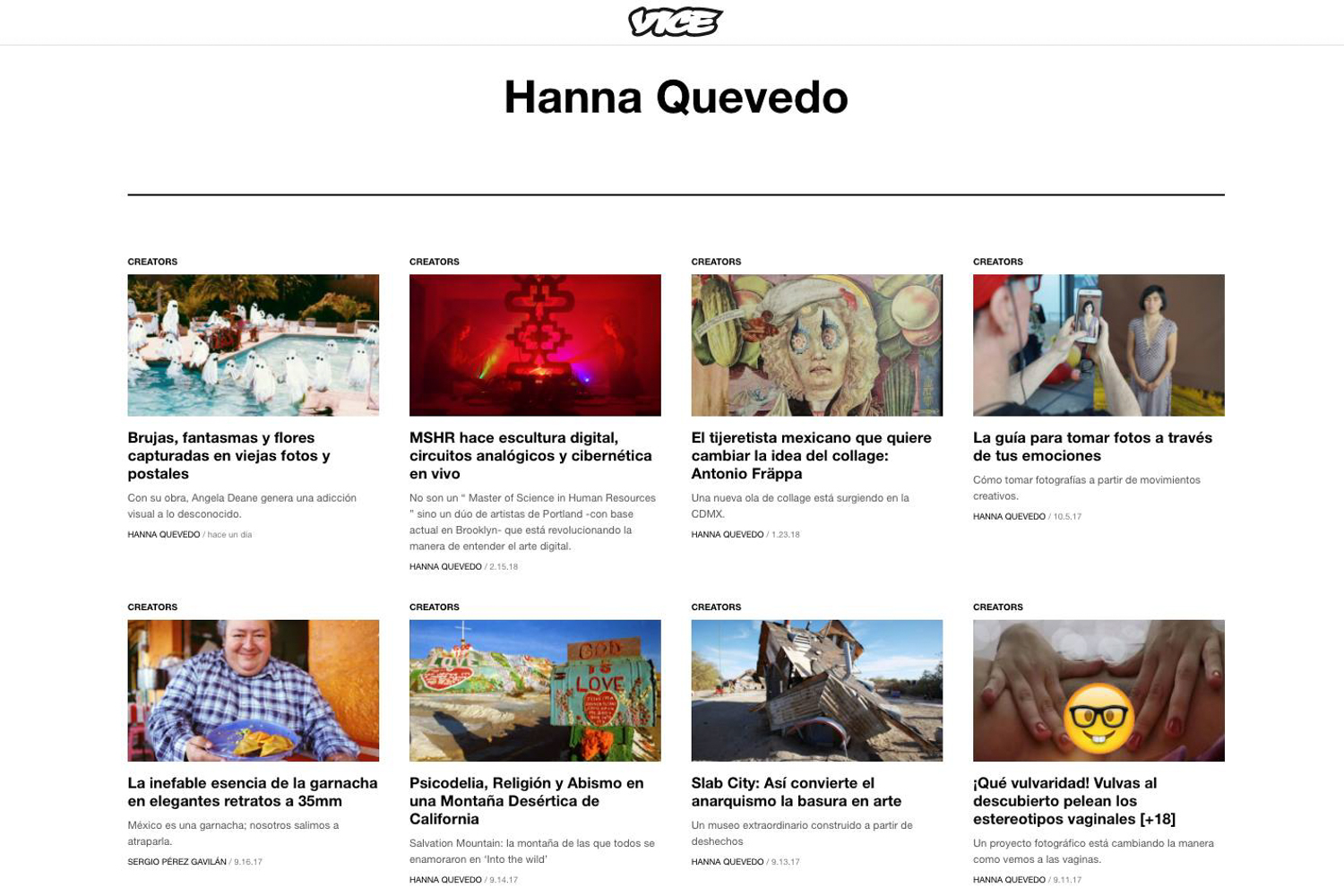Image resolution: width=1344 pixels, height=896 pixels.
Task: Open '¡Qué vulvaridad!' article headline
Action: click(1074, 801)
